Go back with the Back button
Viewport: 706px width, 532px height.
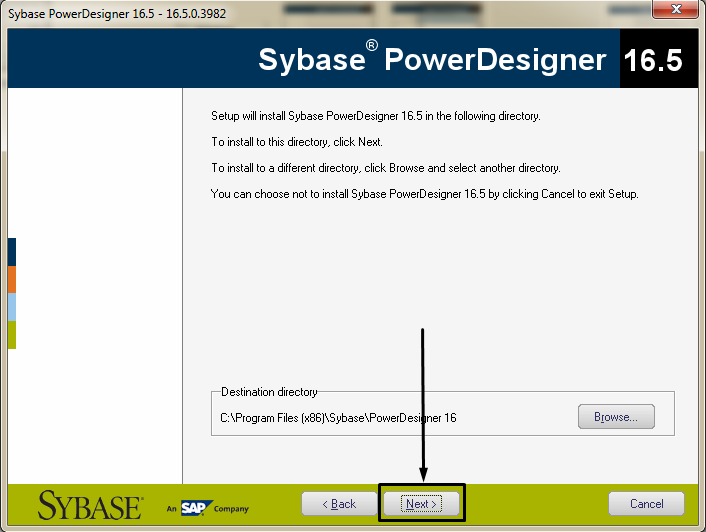[x=339, y=503]
